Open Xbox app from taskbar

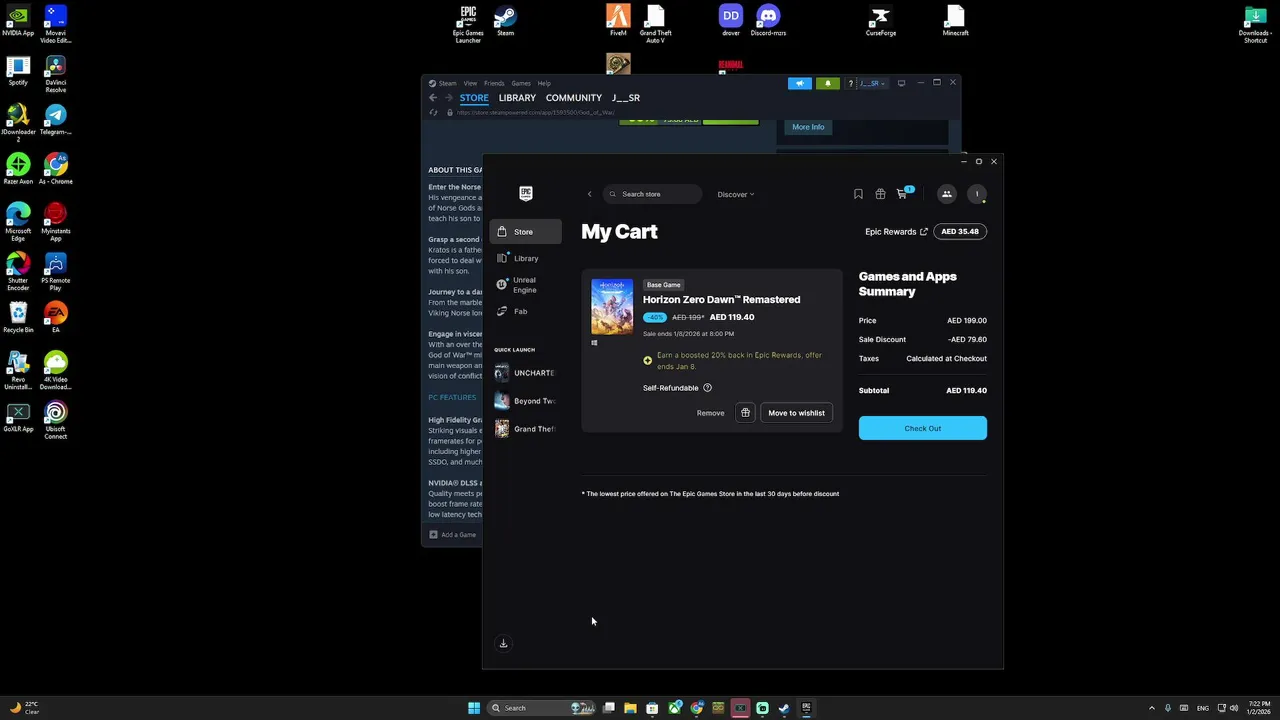[675, 708]
